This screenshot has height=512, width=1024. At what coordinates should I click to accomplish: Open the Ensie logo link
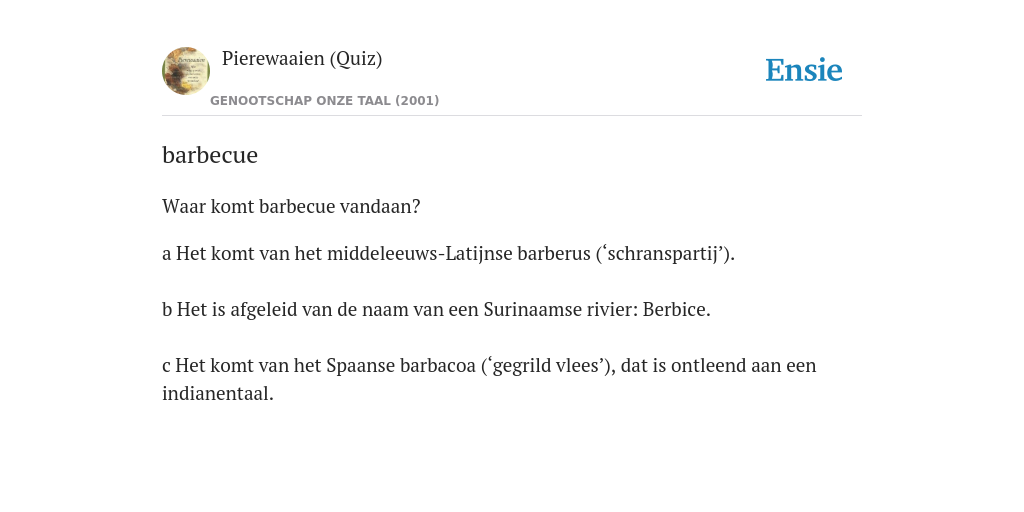804,70
